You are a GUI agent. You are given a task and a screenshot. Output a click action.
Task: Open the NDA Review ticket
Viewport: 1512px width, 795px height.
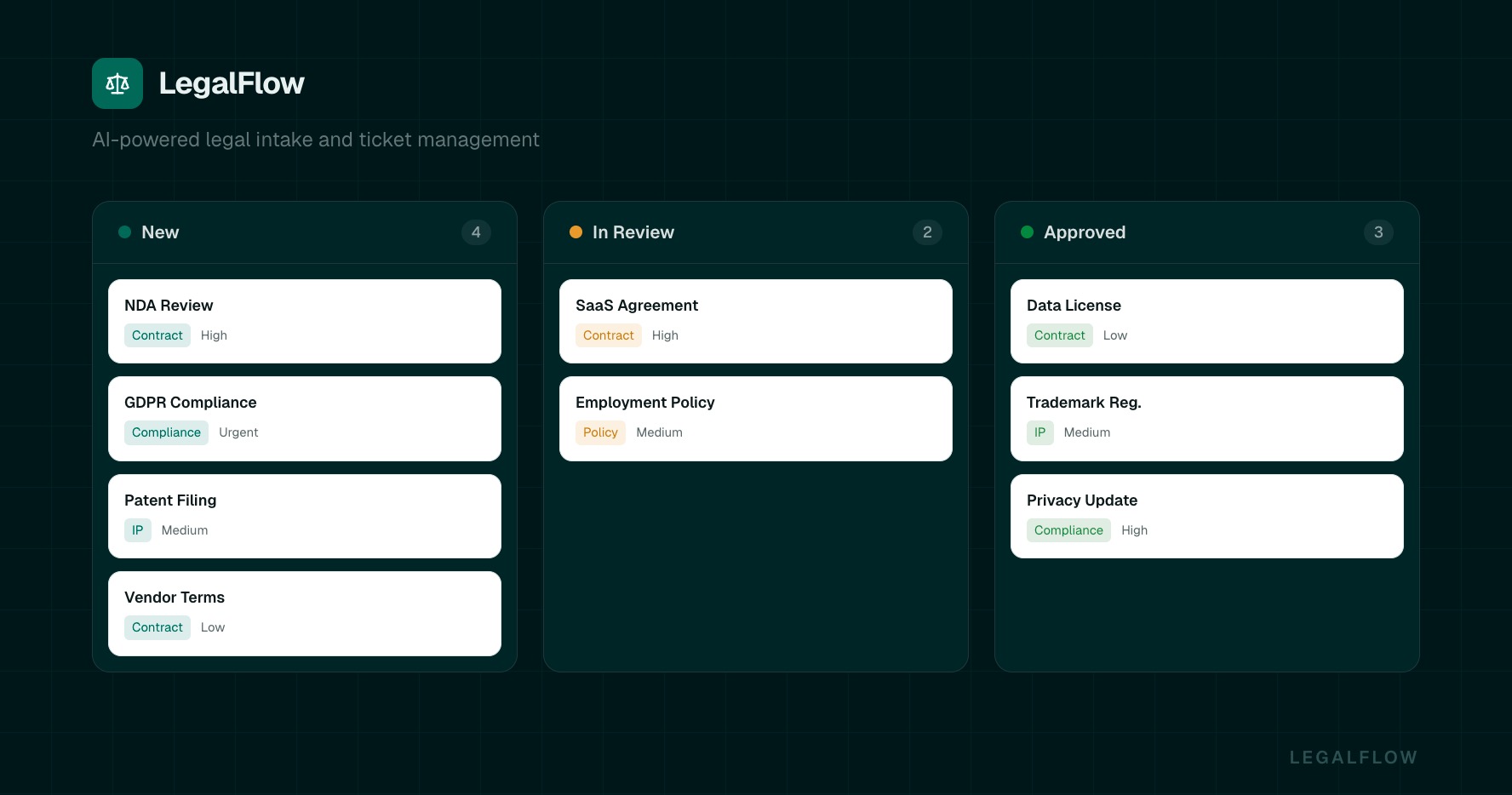[305, 322]
